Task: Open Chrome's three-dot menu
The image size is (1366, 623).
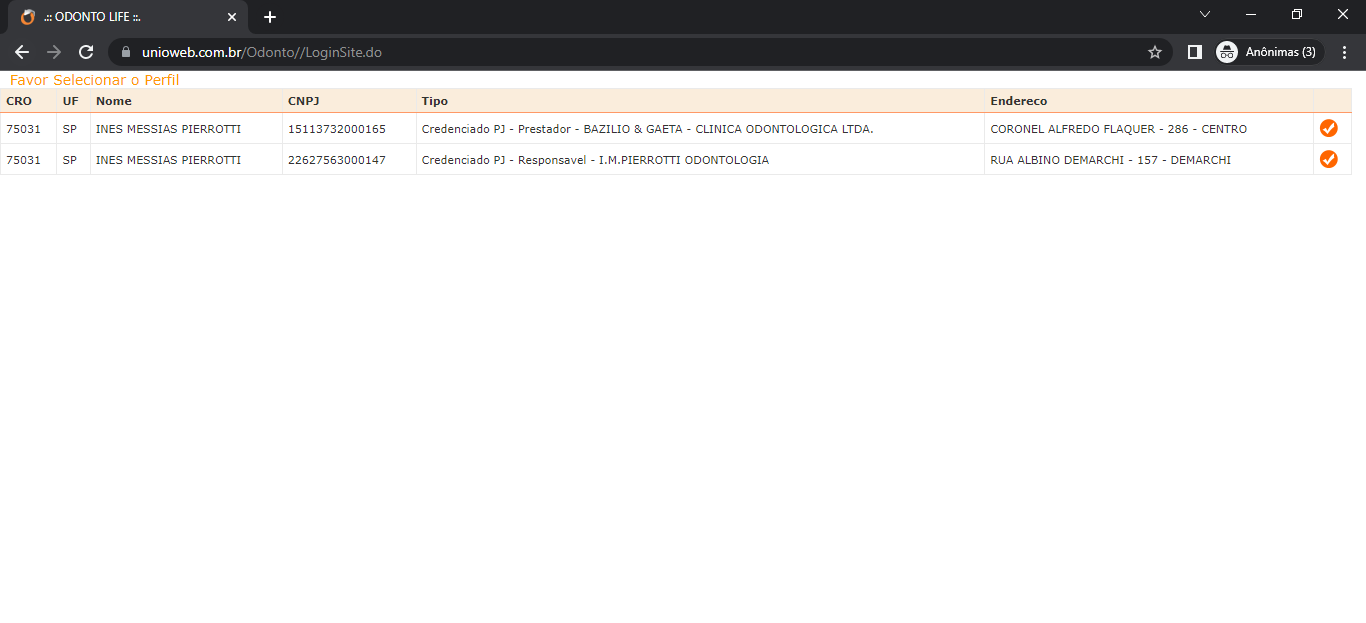Action: coord(1344,52)
